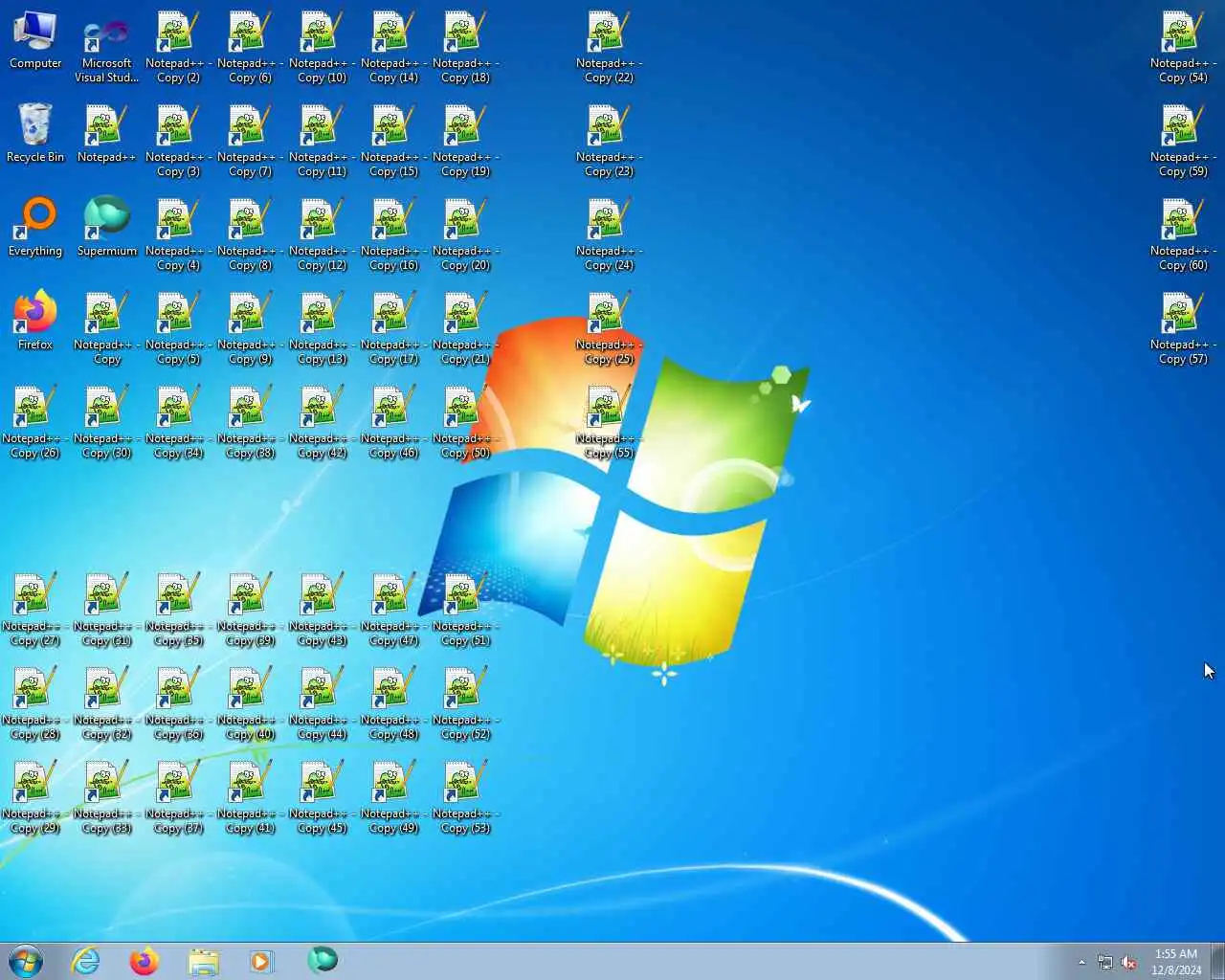Select the Microsoft Visual Studio shortcut
The height and width of the screenshot is (980, 1225).
coord(107,48)
